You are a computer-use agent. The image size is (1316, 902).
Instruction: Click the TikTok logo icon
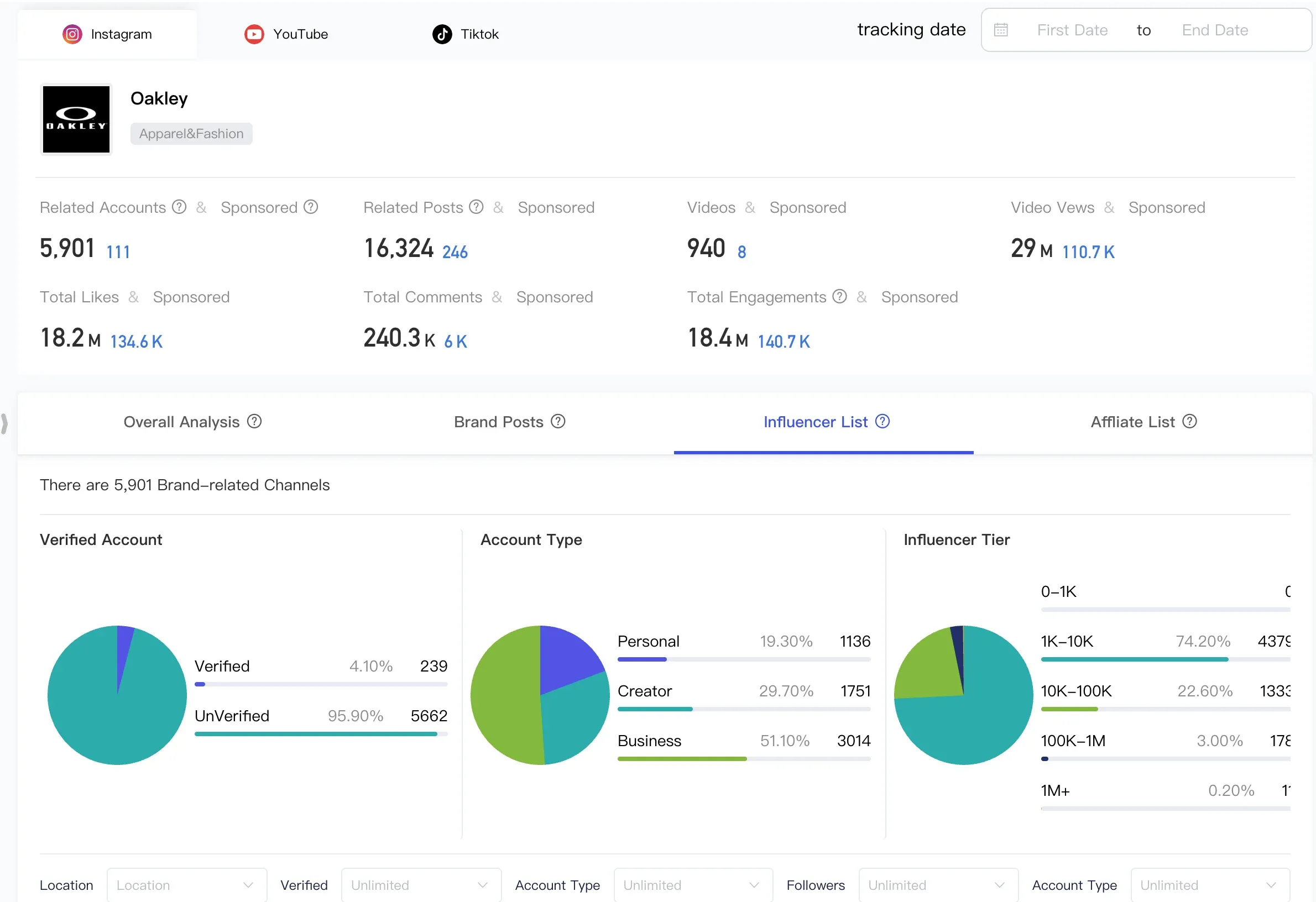tap(442, 34)
